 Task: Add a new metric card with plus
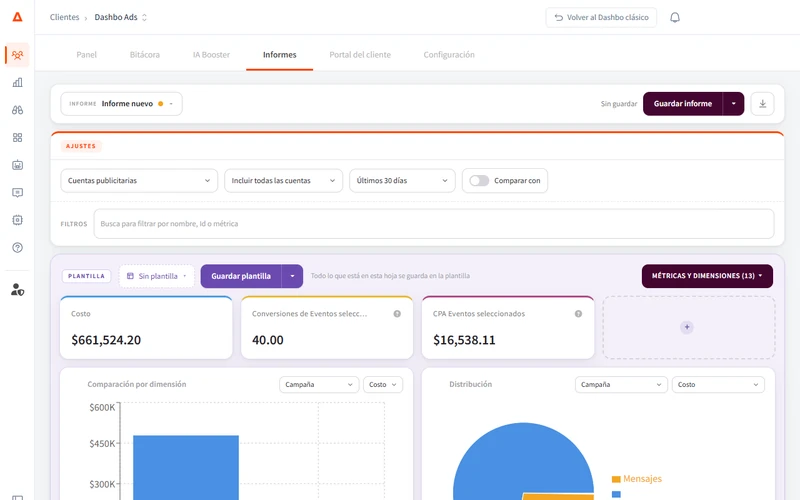pyautogui.click(x=687, y=327)
